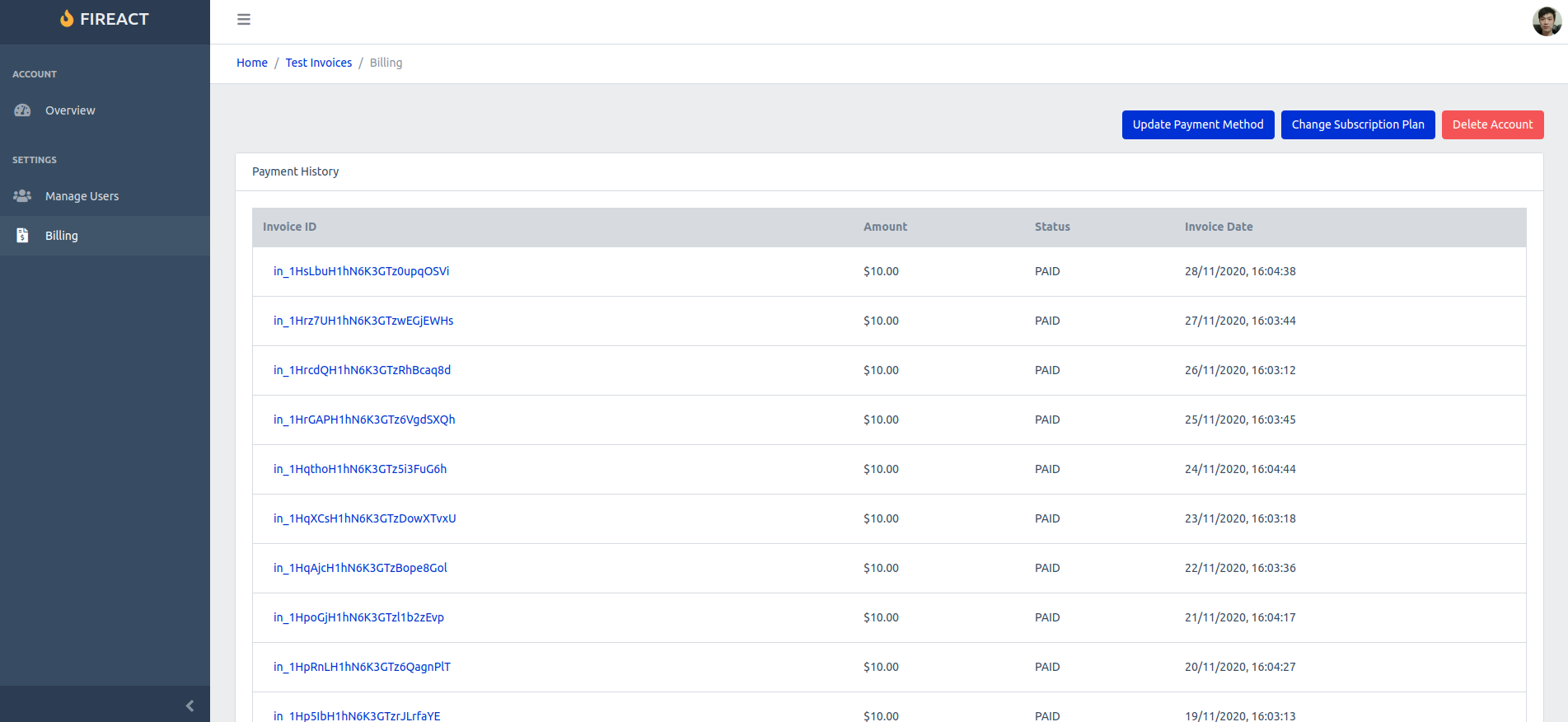The width and height of the screenshot is (1568, 722).
Task: Click the Change Subscription Plan button
Action: (1358, 124)
